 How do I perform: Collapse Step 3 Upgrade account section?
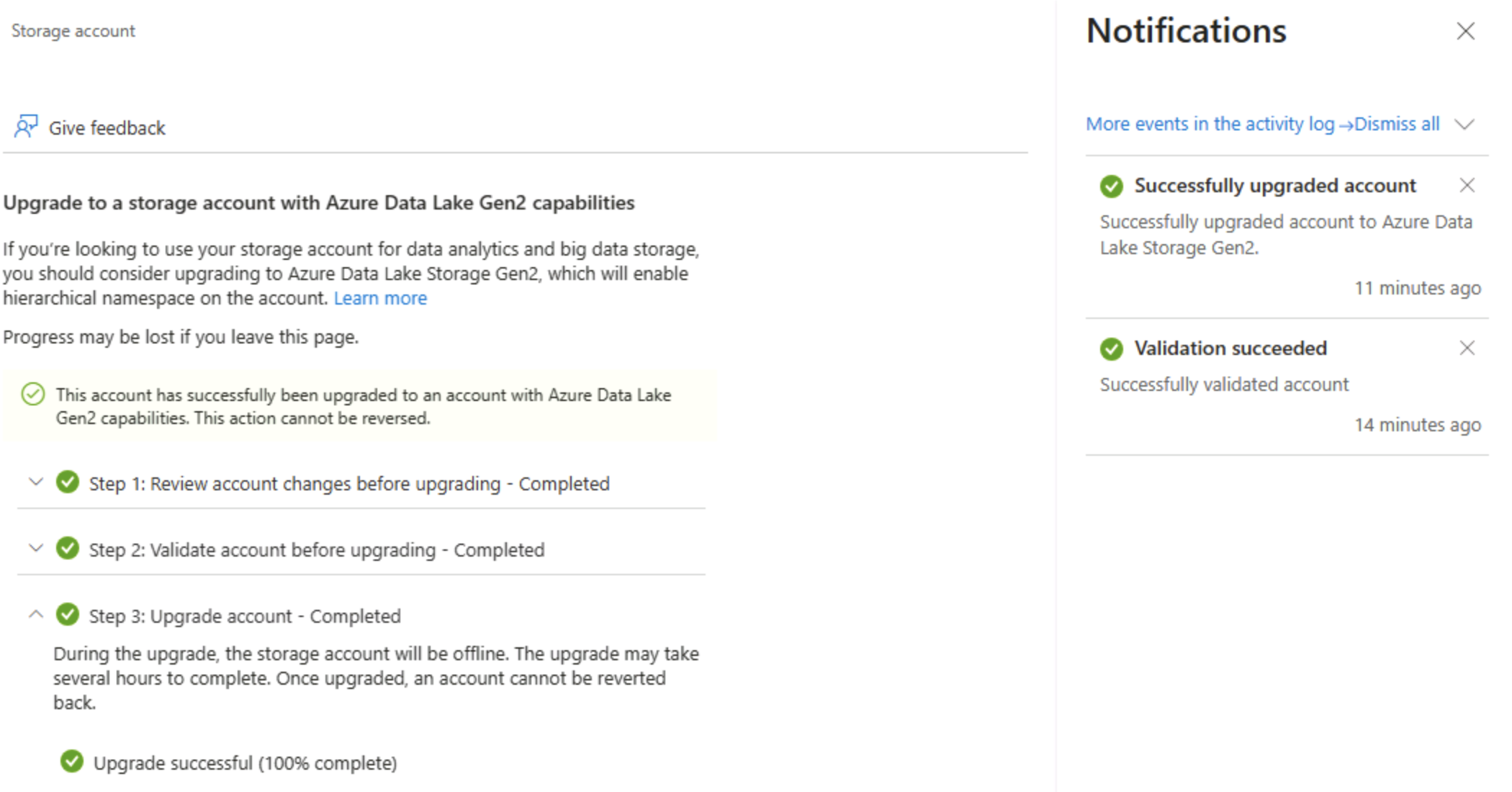36,615
